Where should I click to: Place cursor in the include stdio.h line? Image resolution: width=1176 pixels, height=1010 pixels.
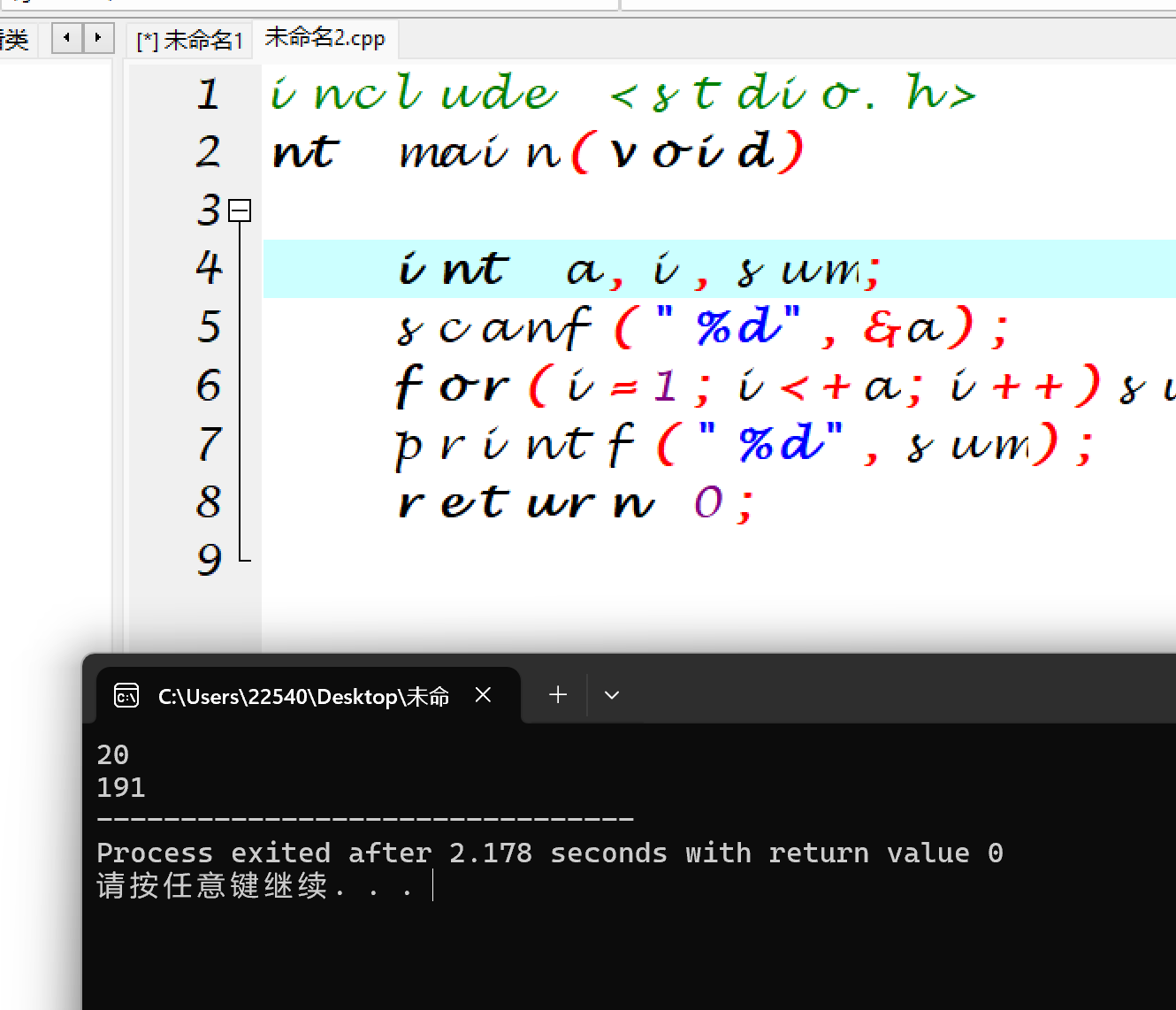tap(623, 93)
